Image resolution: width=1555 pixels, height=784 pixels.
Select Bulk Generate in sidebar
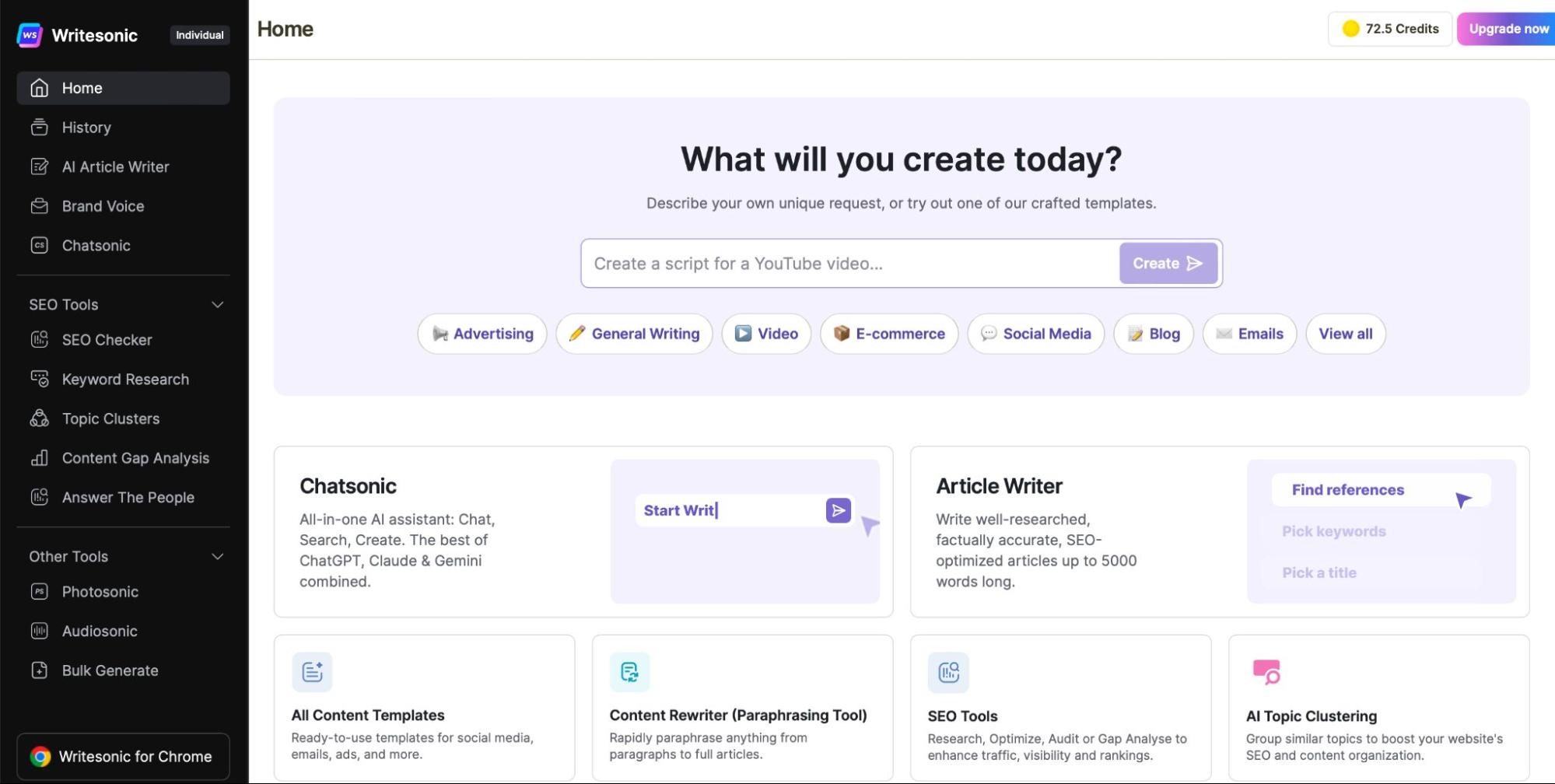(123, 670)
